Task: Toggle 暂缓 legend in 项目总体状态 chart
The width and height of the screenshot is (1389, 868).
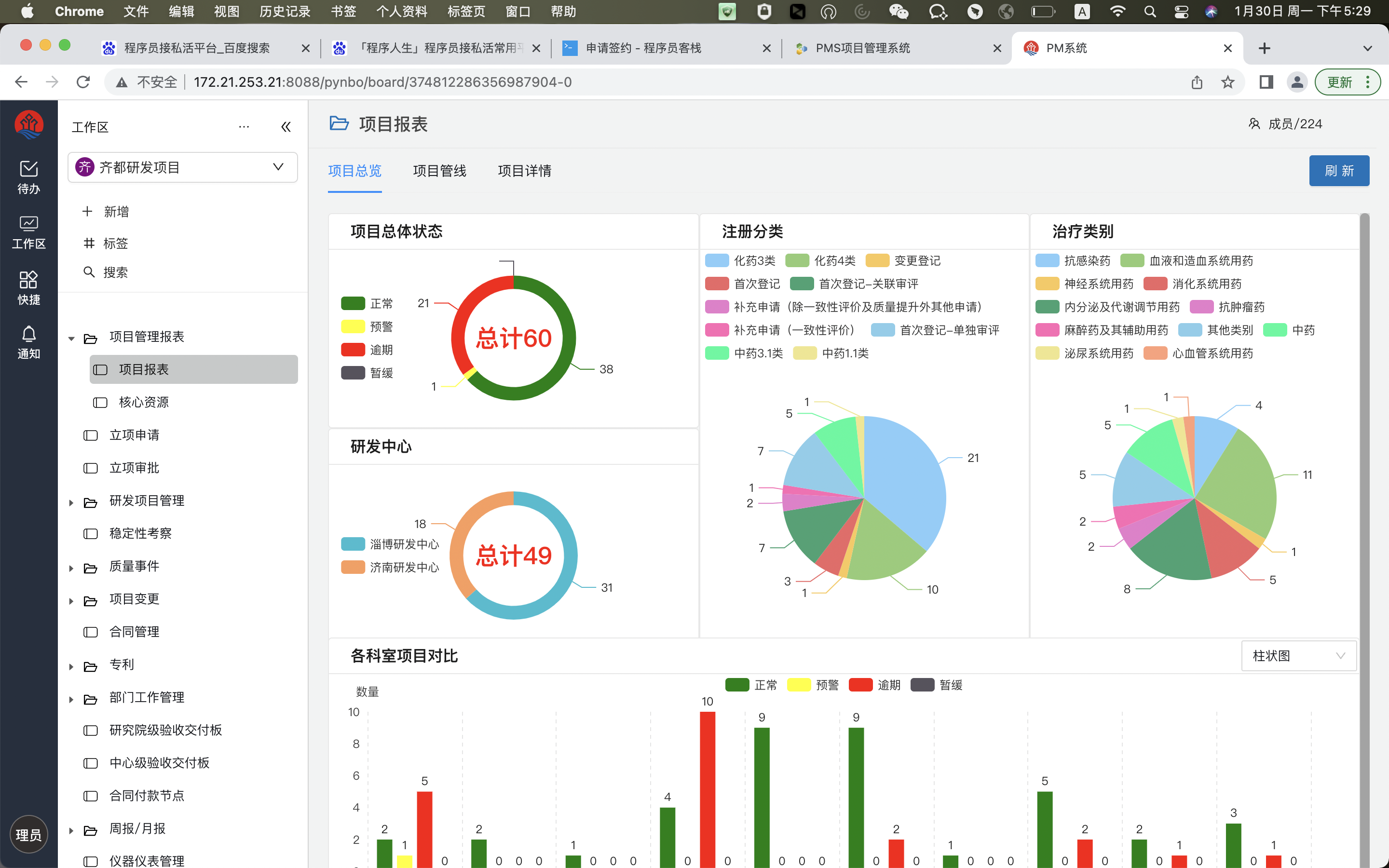Action: (368, 373)
